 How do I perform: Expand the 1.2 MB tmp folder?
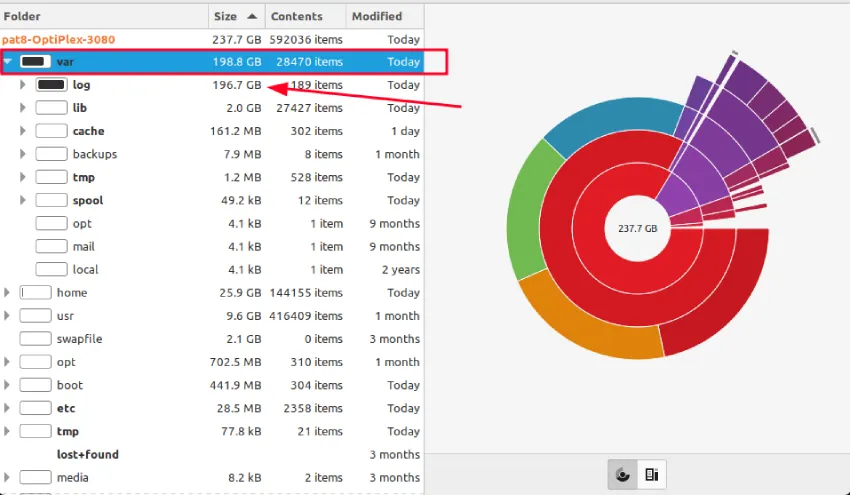click(x=22, y=177)
